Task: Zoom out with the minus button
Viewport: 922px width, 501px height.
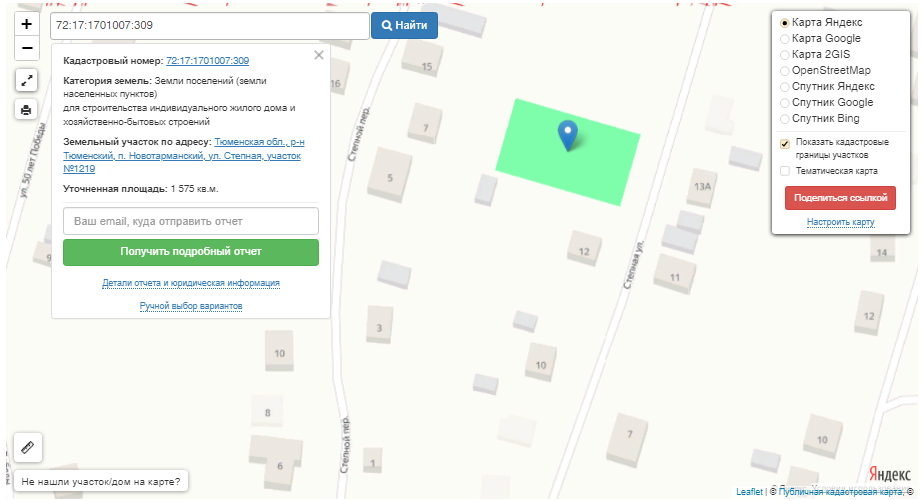Action: pyautogui.click(x=26, y=48)
